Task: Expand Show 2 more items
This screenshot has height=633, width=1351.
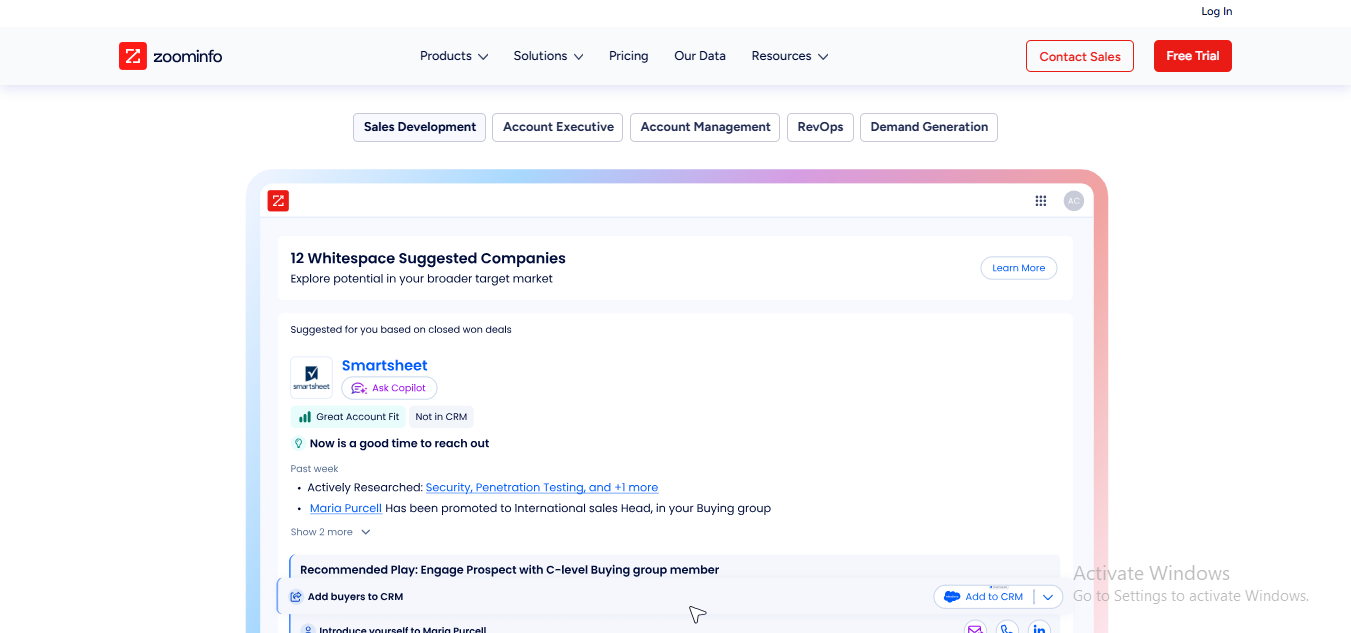Action: pos(330,532)
